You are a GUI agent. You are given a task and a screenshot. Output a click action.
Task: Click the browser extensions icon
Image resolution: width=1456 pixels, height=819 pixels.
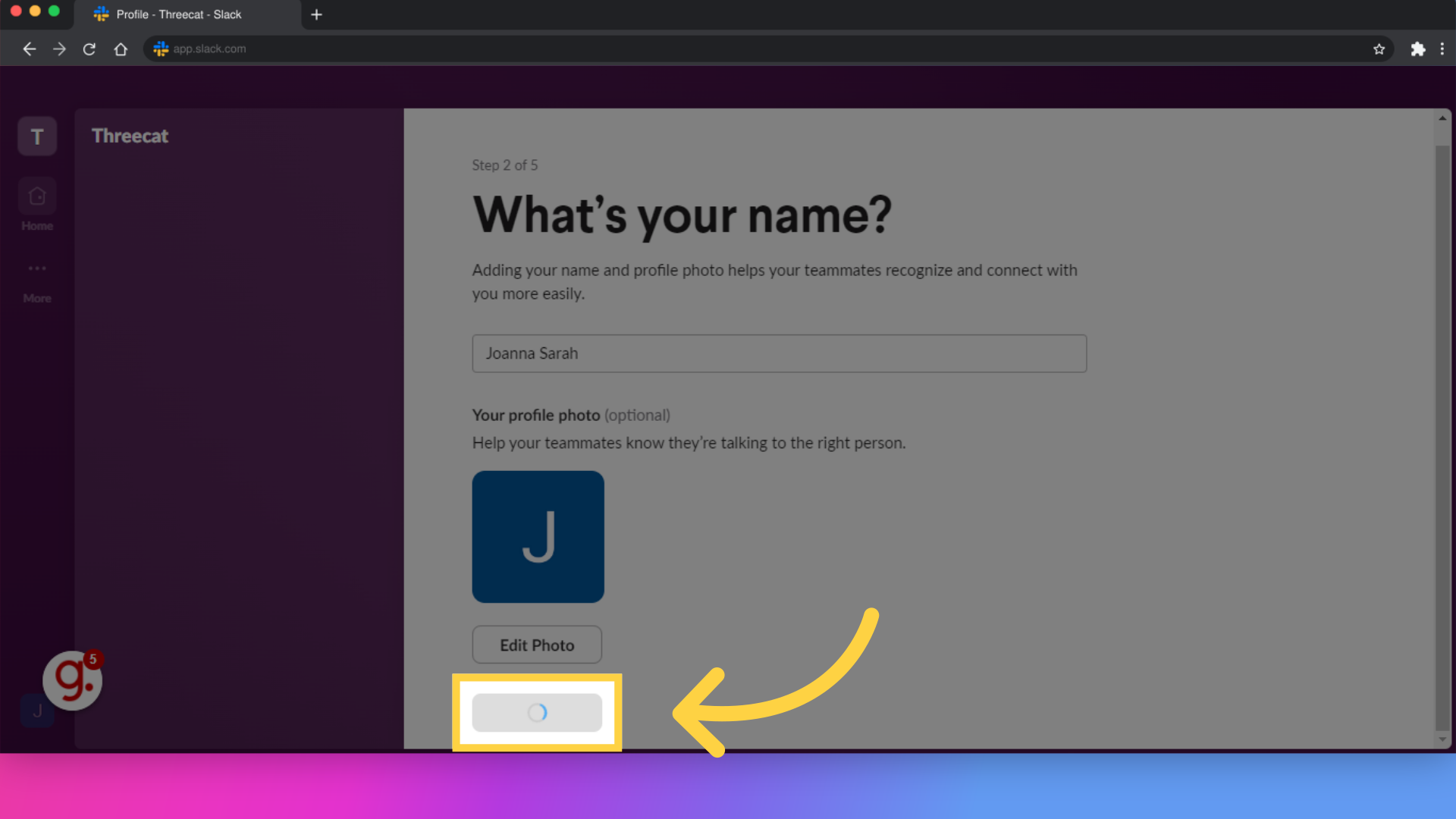click(1418, 48)
